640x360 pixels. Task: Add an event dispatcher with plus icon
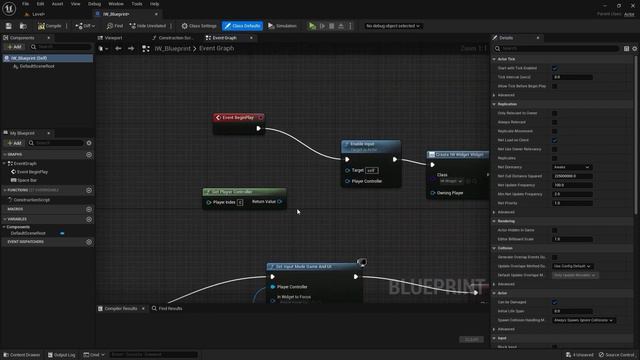89,242
